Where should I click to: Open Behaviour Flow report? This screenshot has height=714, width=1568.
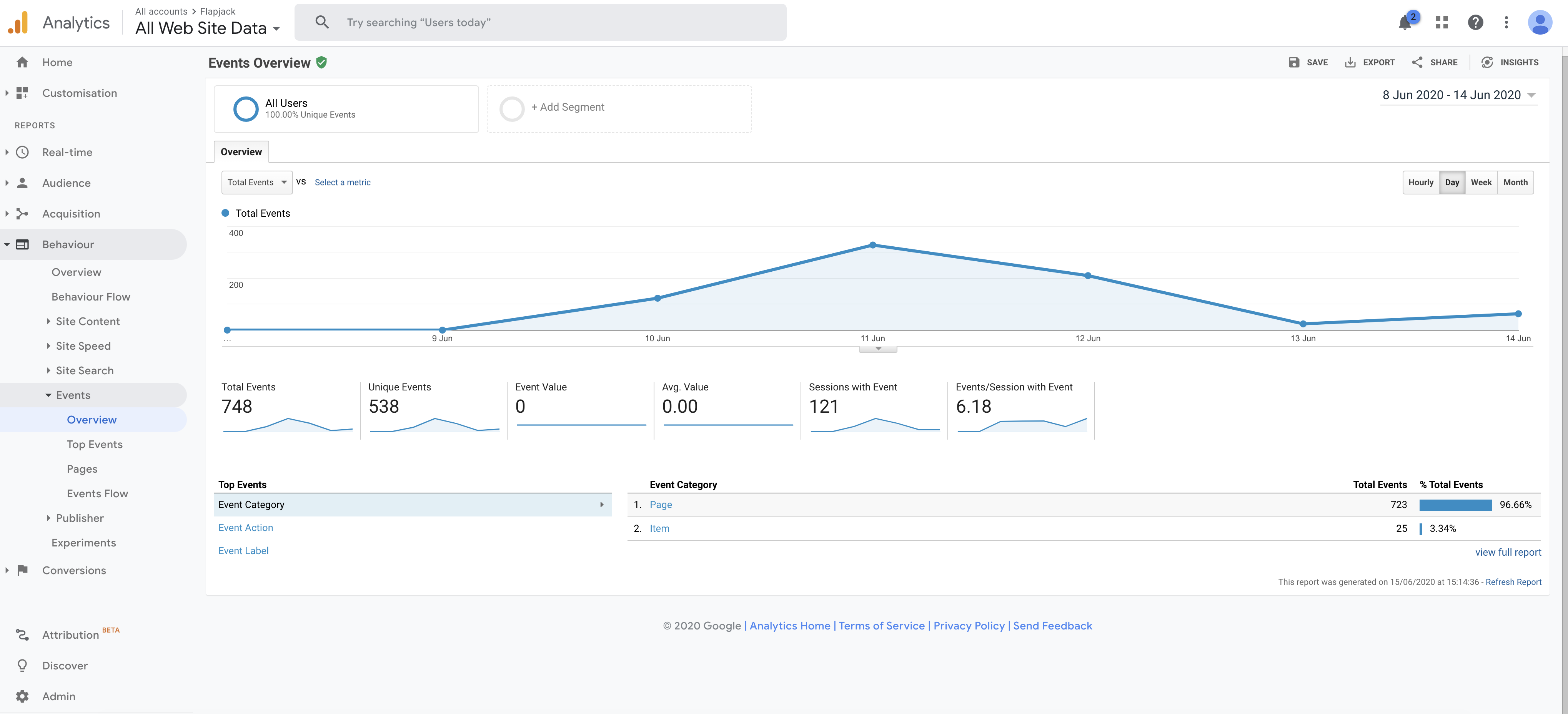tap(91, 297)
